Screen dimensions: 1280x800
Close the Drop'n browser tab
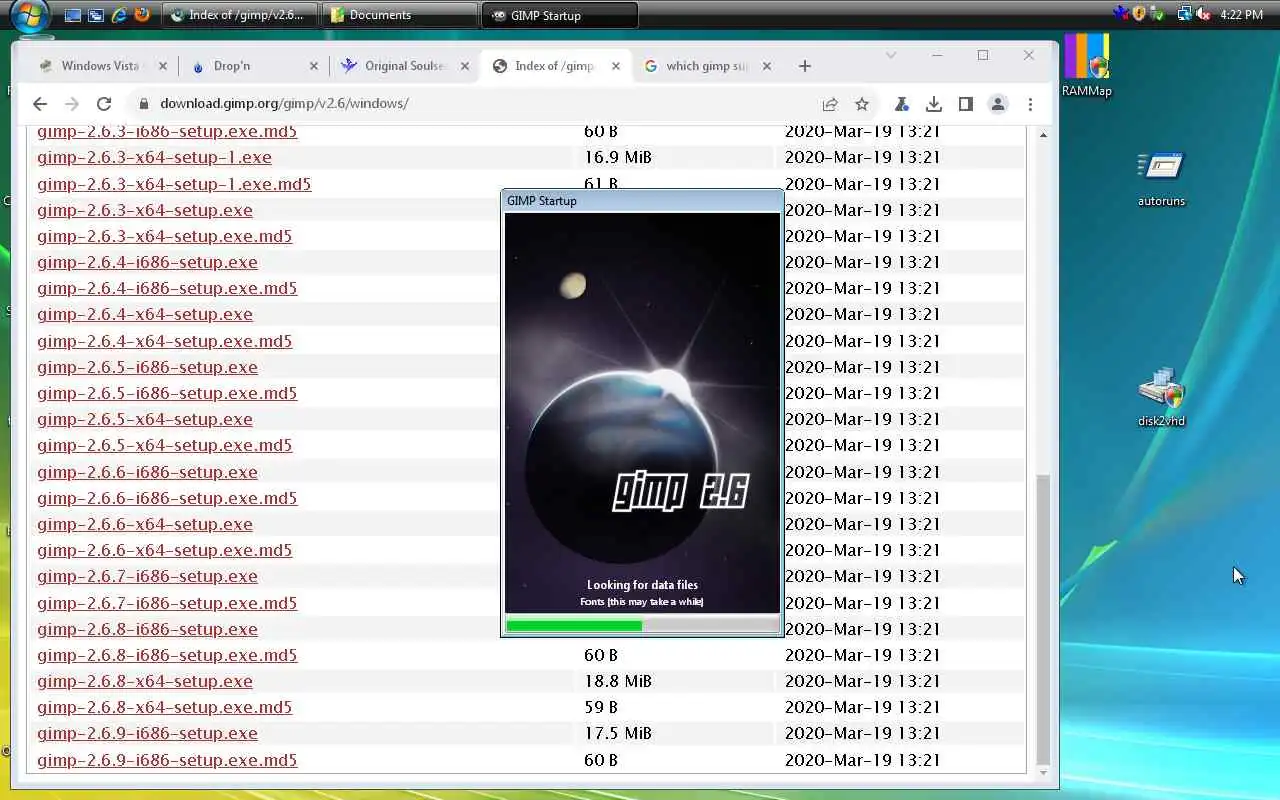pyautogui.click(x=313, y=66)
